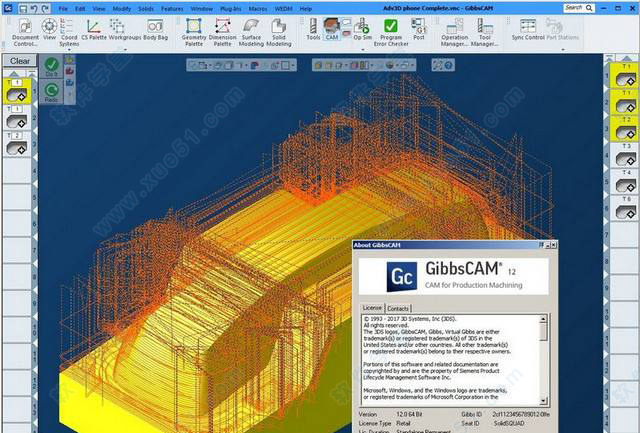The image size is (640, 433).
Task: Open Surface Modeling palette
Action: click(251, 32)
